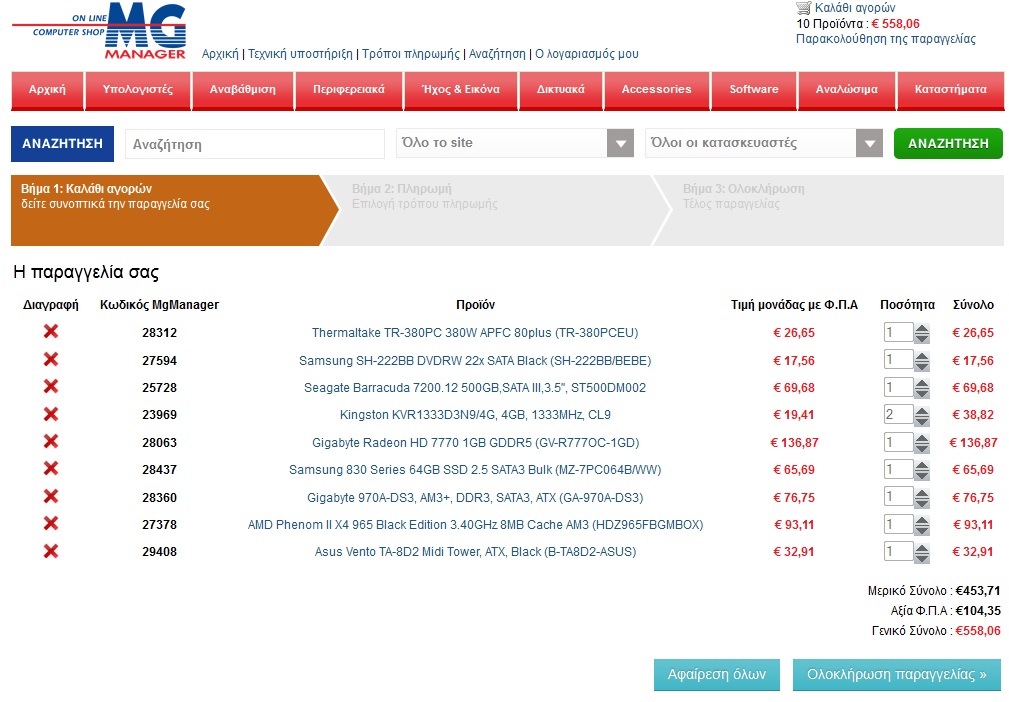This screenshot has width=1009, height=702.
Task: Adjust quantity stepper for Asus Vento case
Action: tap(921, 553)
